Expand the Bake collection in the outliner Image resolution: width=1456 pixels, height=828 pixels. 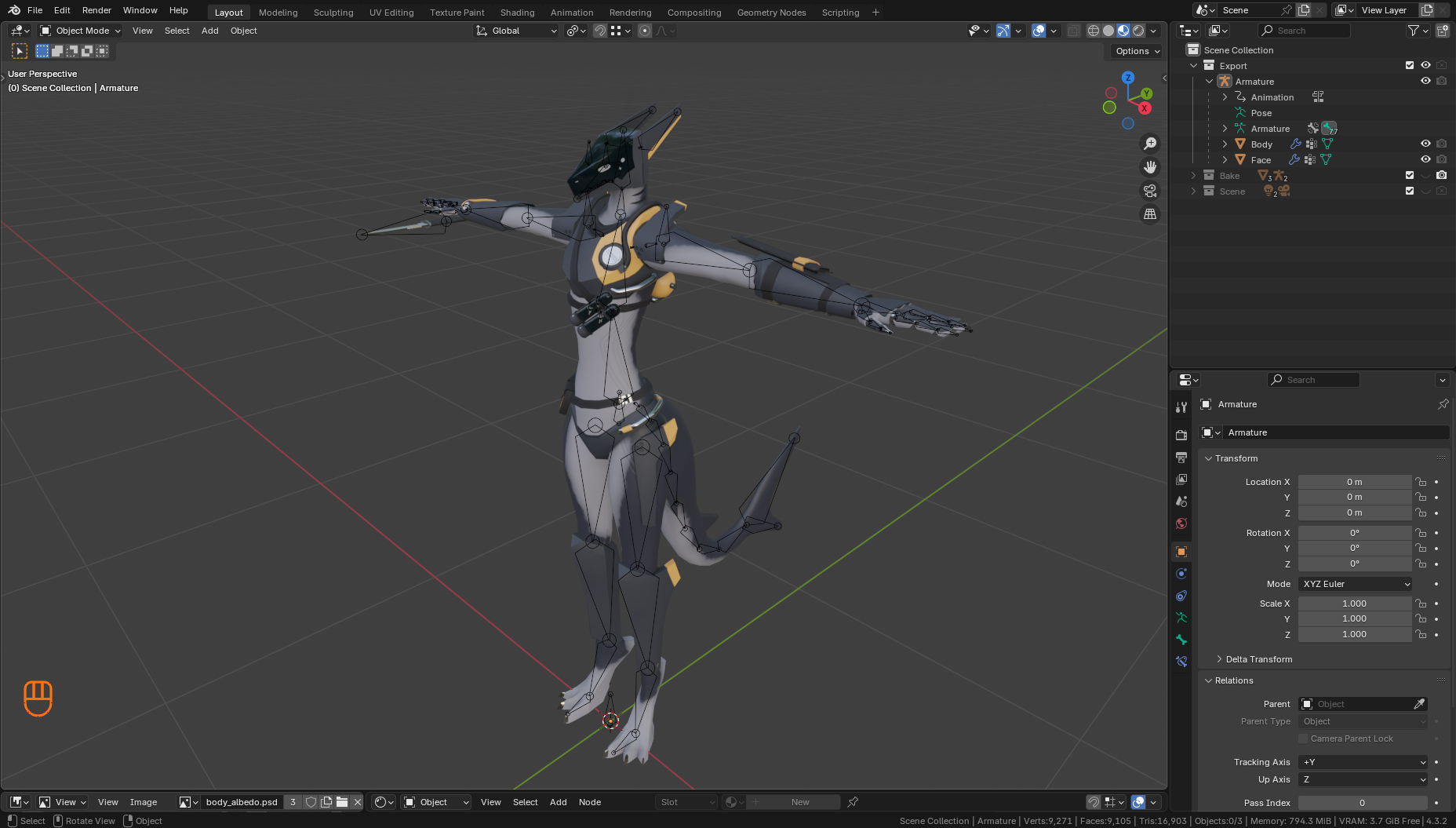coord(1194,176)
